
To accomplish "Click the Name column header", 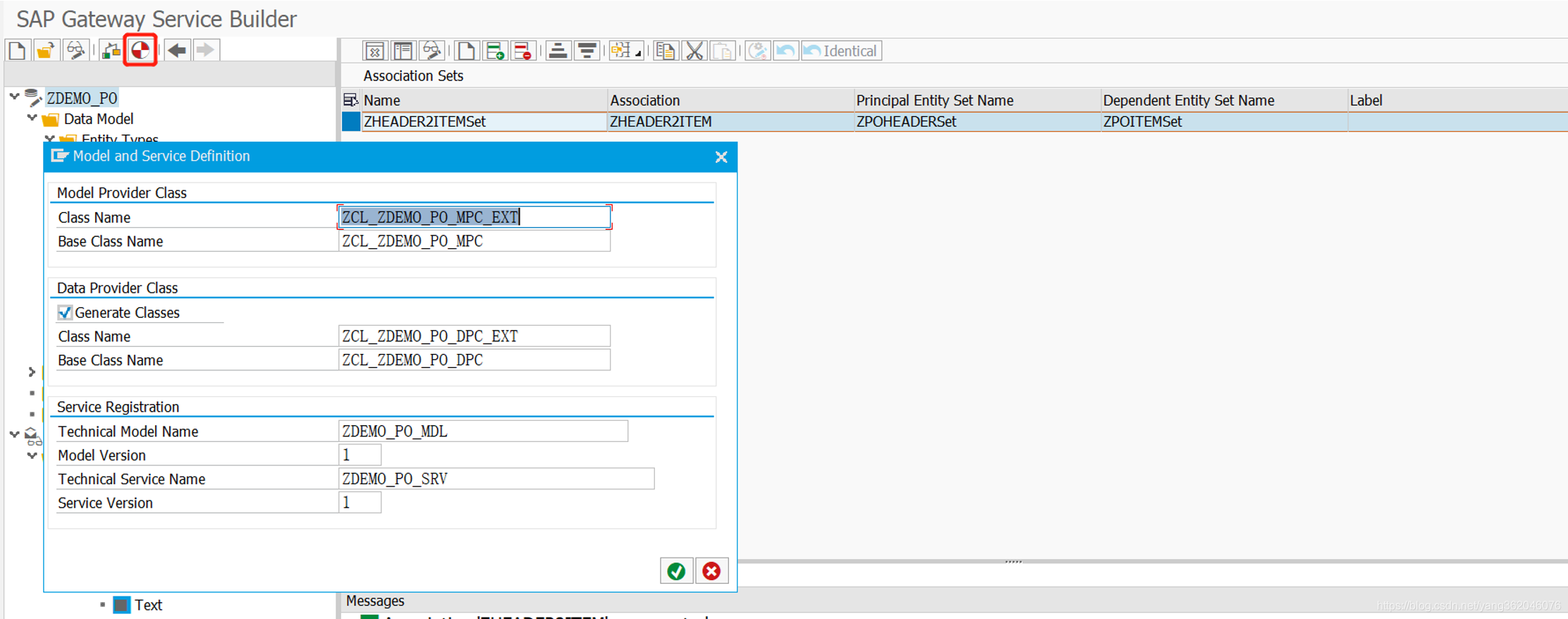I will 484,101.
